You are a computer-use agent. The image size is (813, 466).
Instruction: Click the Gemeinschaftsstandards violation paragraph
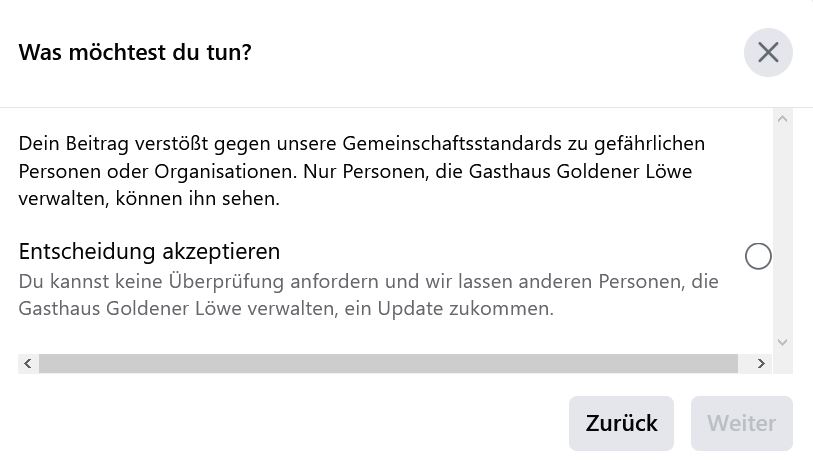click(x=361, y=171)
